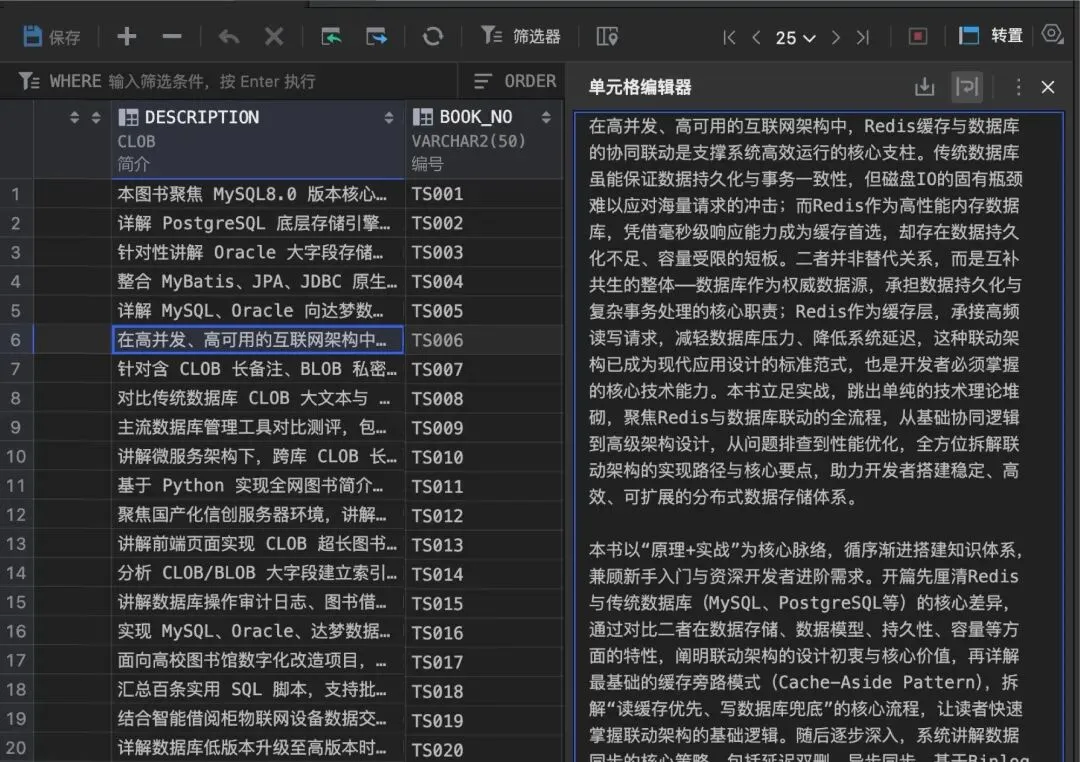
Task: Go to first page
Action: click(729, 37)
